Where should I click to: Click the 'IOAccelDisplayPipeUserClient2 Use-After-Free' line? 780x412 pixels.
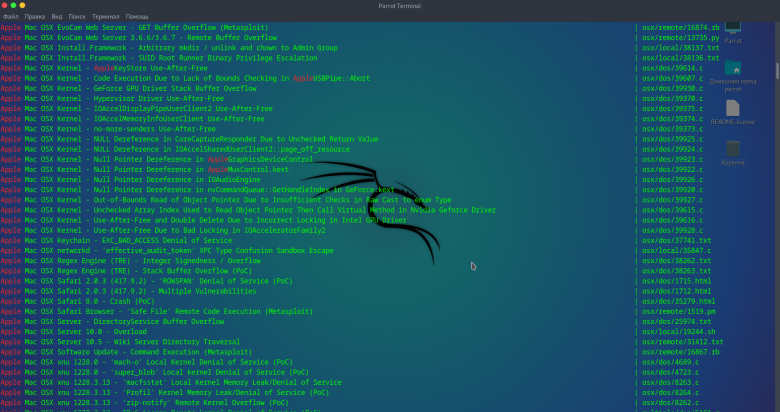(x=136, y=108)
